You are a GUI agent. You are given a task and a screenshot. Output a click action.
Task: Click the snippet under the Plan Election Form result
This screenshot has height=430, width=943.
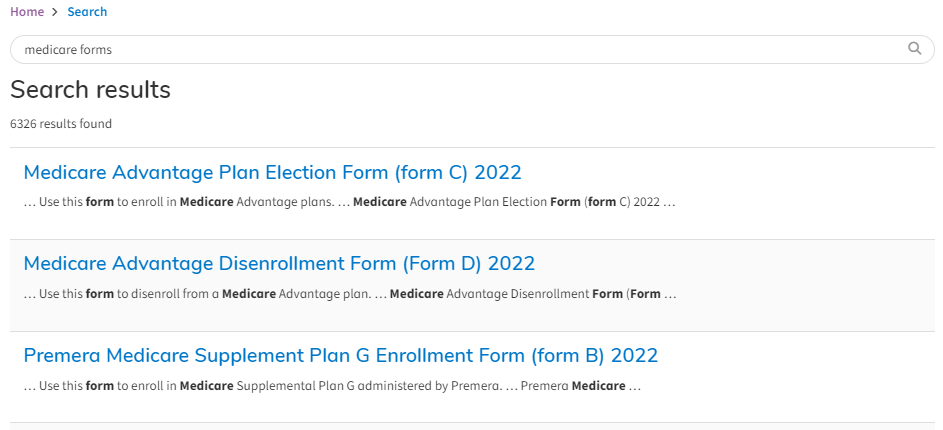point(349,202)
